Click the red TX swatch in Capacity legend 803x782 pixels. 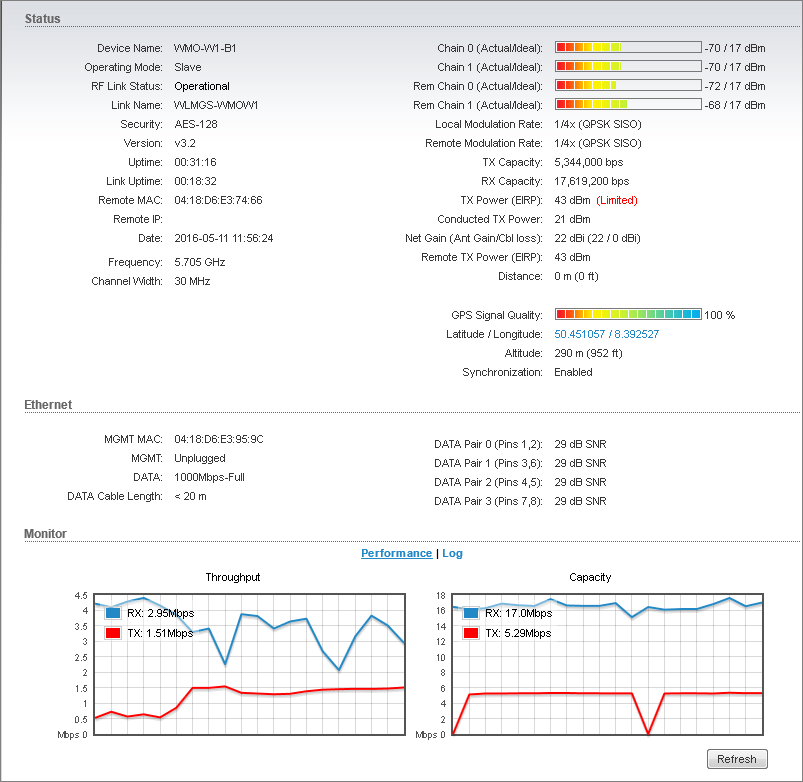tap(471, 633)
